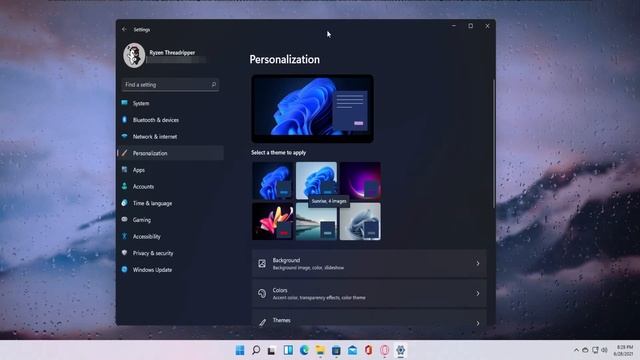
Task: Open the Widgets panel from taskbar
Action: point(288,350)
